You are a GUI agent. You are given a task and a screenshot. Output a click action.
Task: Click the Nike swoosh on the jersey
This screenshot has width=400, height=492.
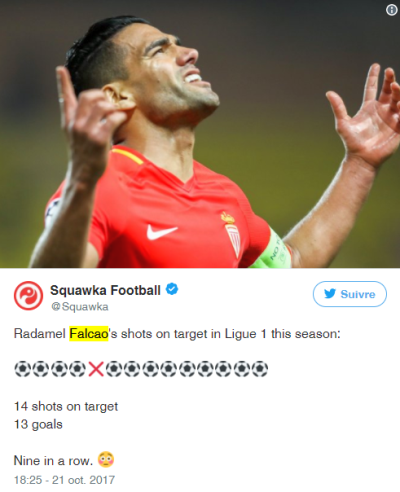tap(162, 232)
